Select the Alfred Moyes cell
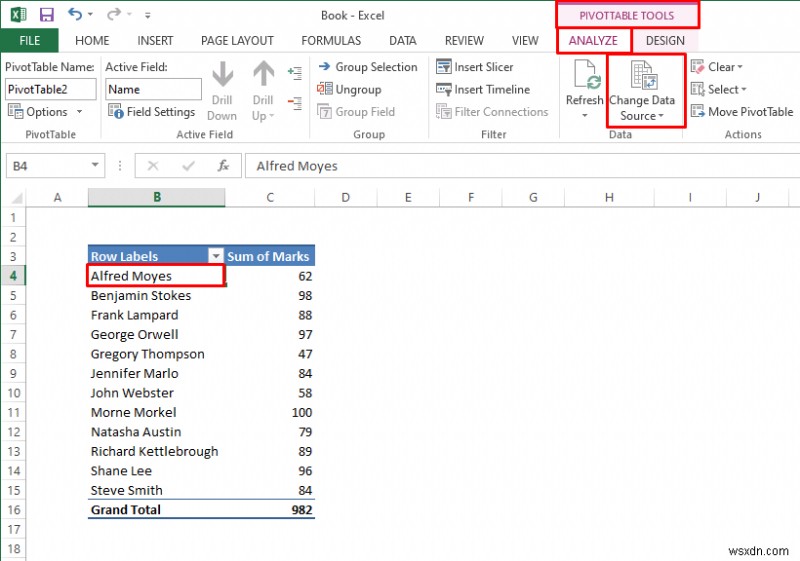The height and width of the screenshot is (561, 800). click(156, 276)
